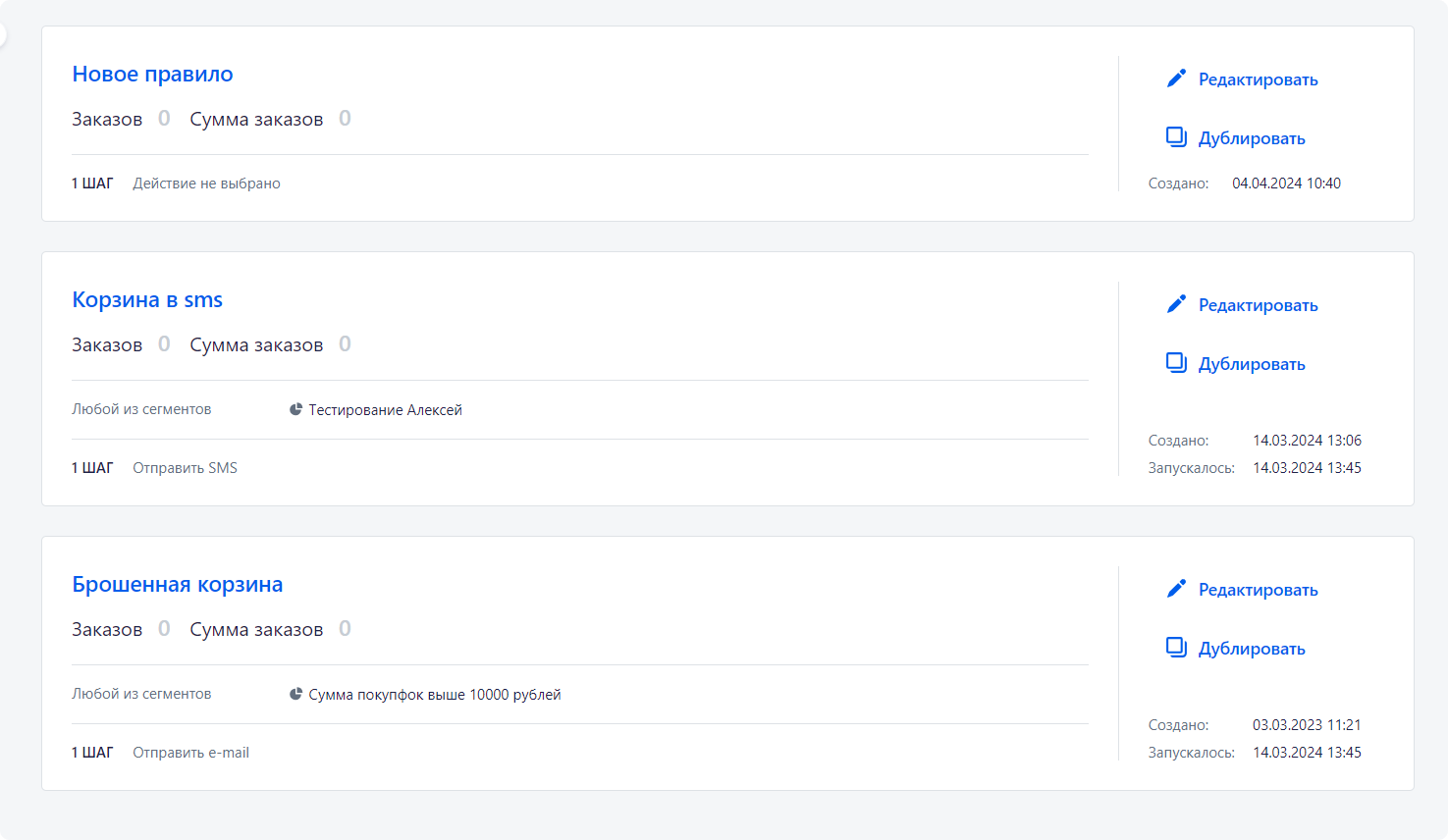Click segment icon beside Сумма покупфок выше 10000

295,694
